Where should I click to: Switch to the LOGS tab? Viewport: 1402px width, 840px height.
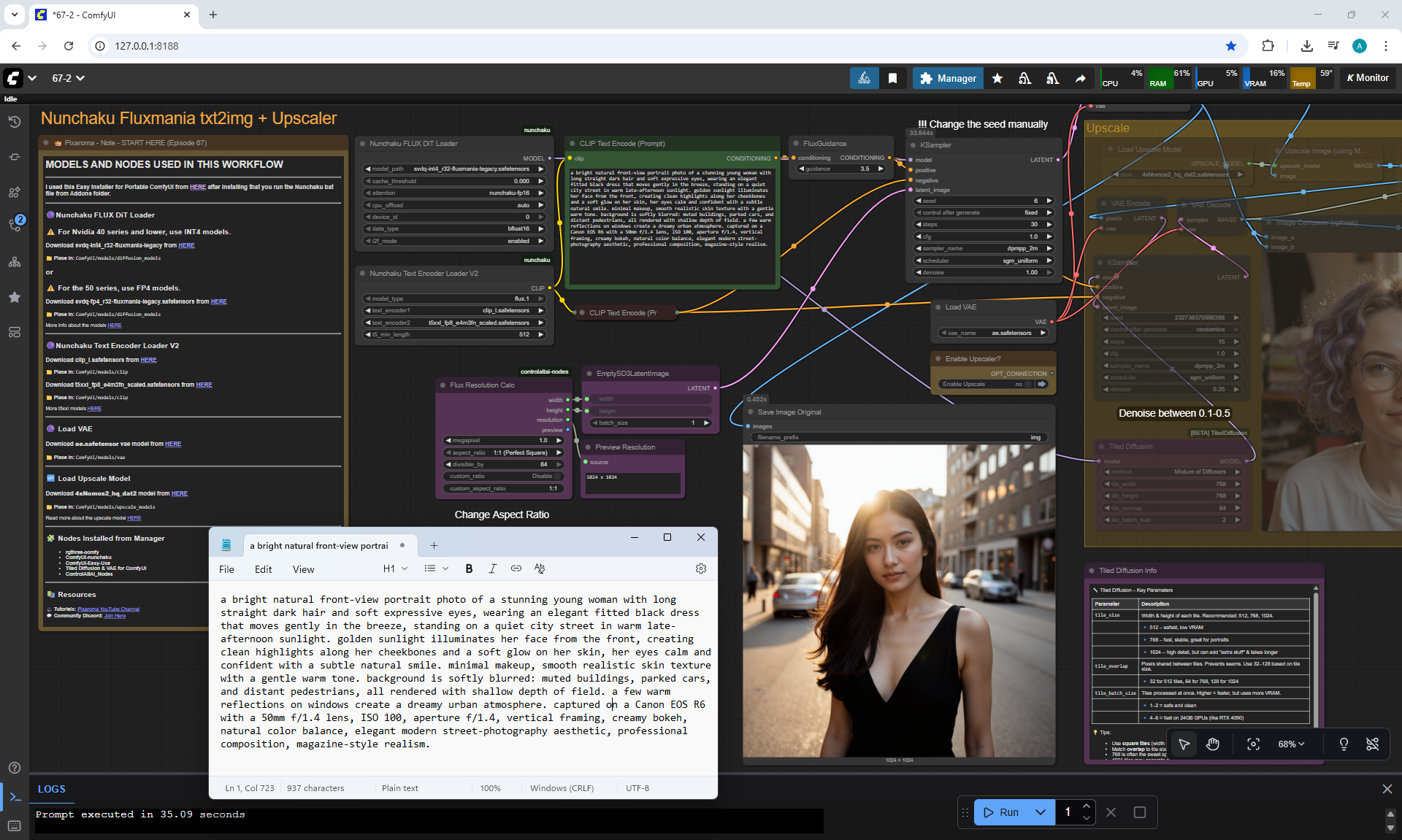pos(51,789)
